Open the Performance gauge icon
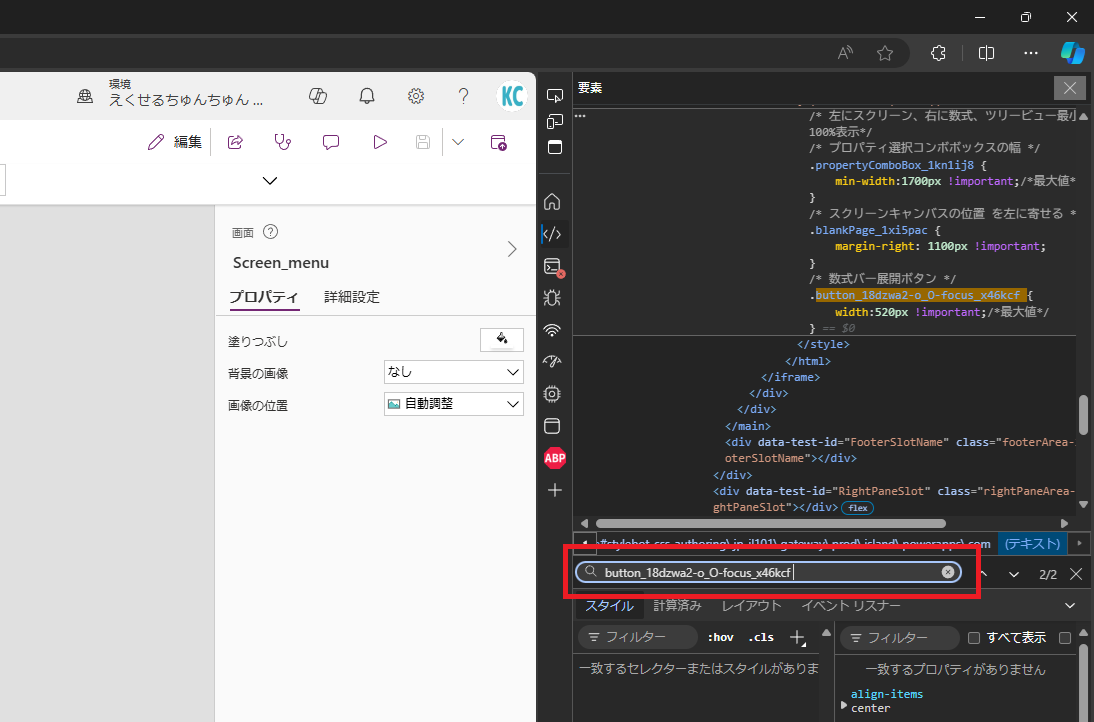1094x722 pixels. (x=552, y=361)
